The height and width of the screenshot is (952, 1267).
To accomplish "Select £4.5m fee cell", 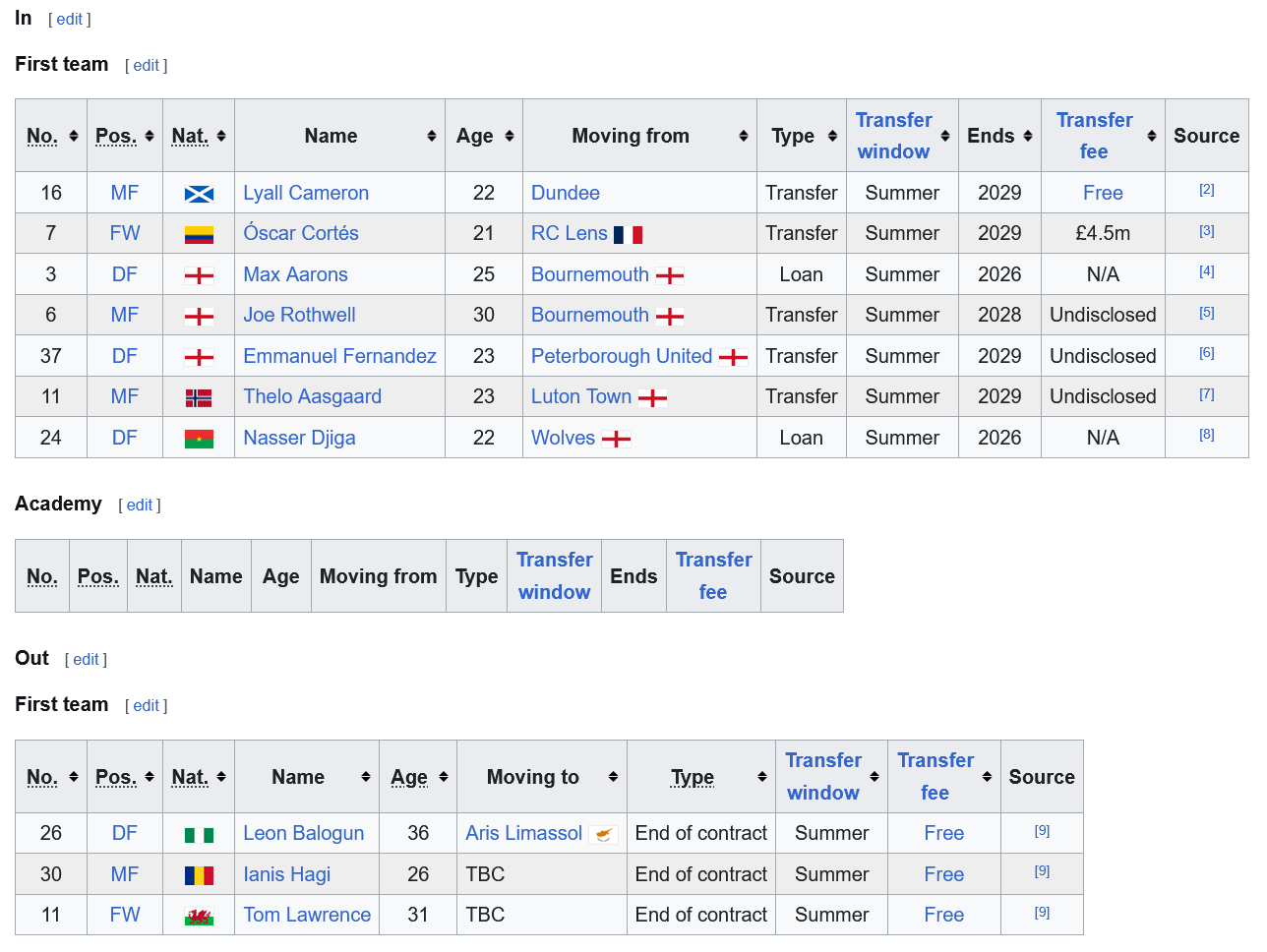I will [1103, 234].
